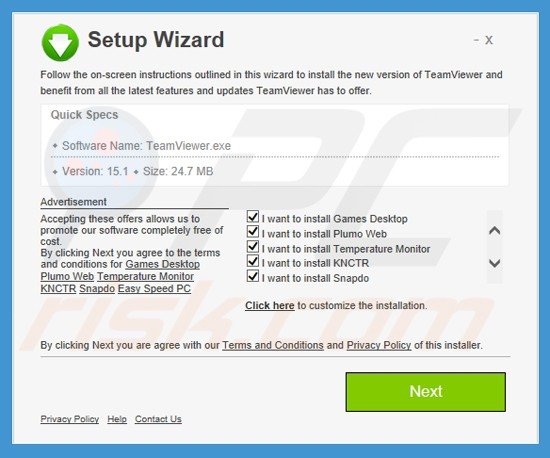The height and width of the screenshot is (458, 550).
Task: View the Temperature Monitor terms link
Action: [145, 276]
